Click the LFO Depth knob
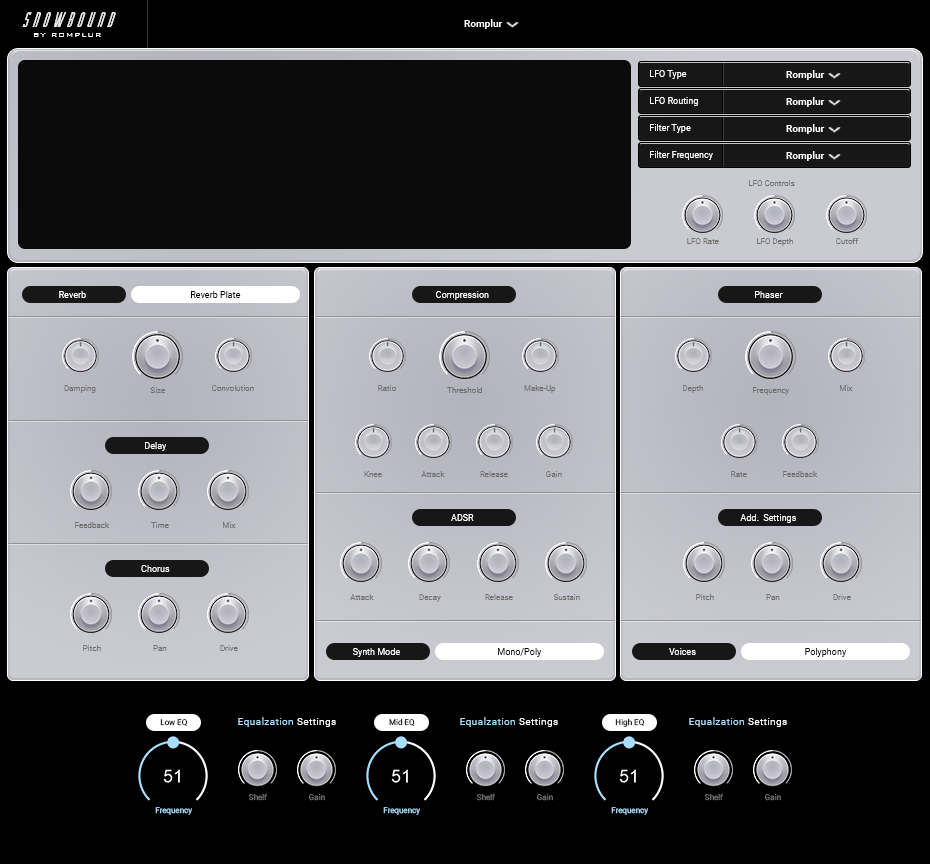This screenshot has width=930, height=864. tap(774, 215)
